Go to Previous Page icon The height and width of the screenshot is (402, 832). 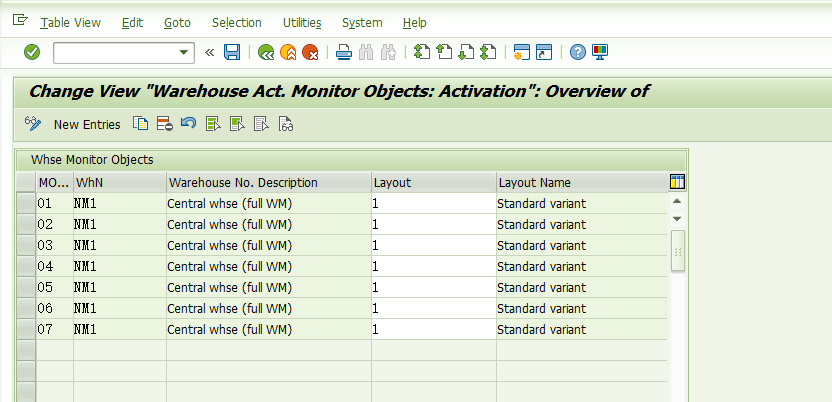[x=444, y=52]
